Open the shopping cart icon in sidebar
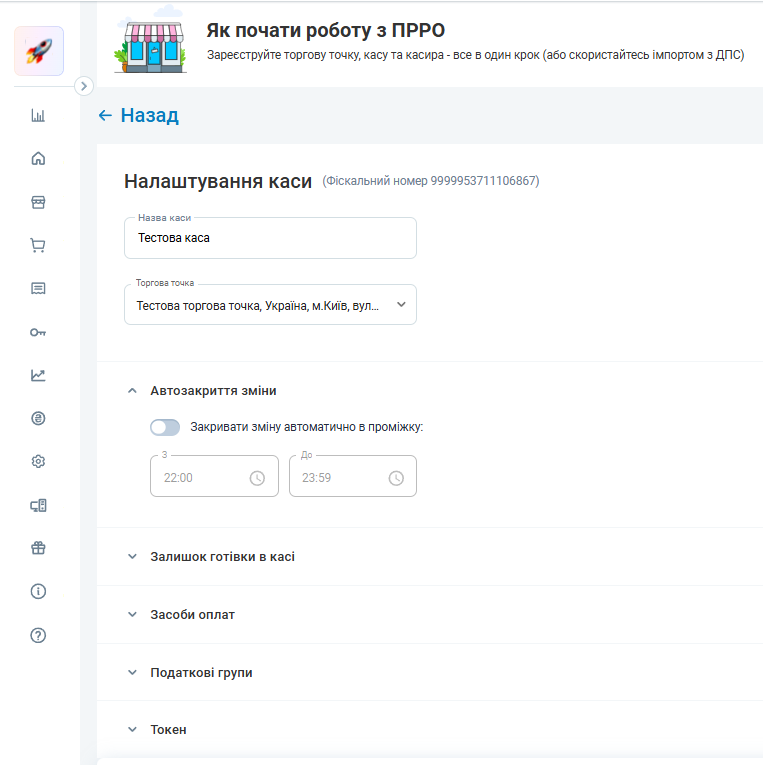 (38, 245)
